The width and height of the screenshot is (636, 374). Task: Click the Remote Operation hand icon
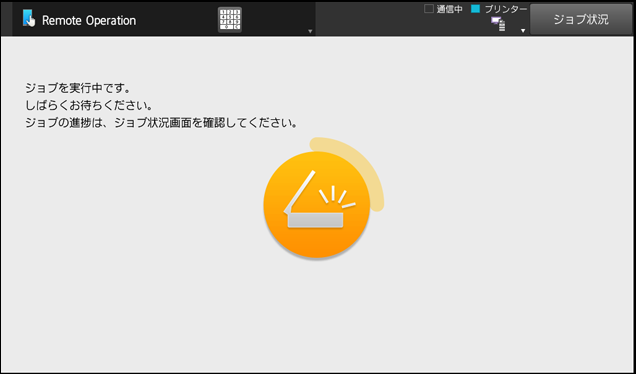pos(29,19)
